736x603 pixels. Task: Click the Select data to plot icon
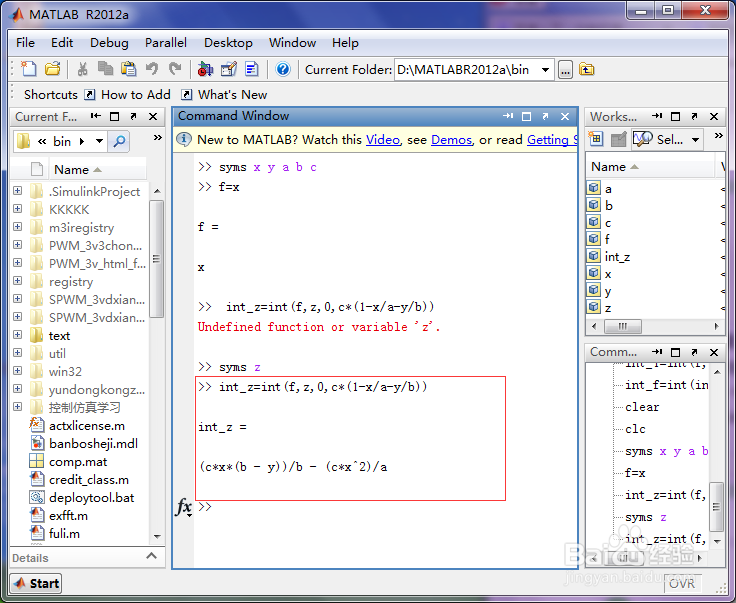(x=643, y=139)
